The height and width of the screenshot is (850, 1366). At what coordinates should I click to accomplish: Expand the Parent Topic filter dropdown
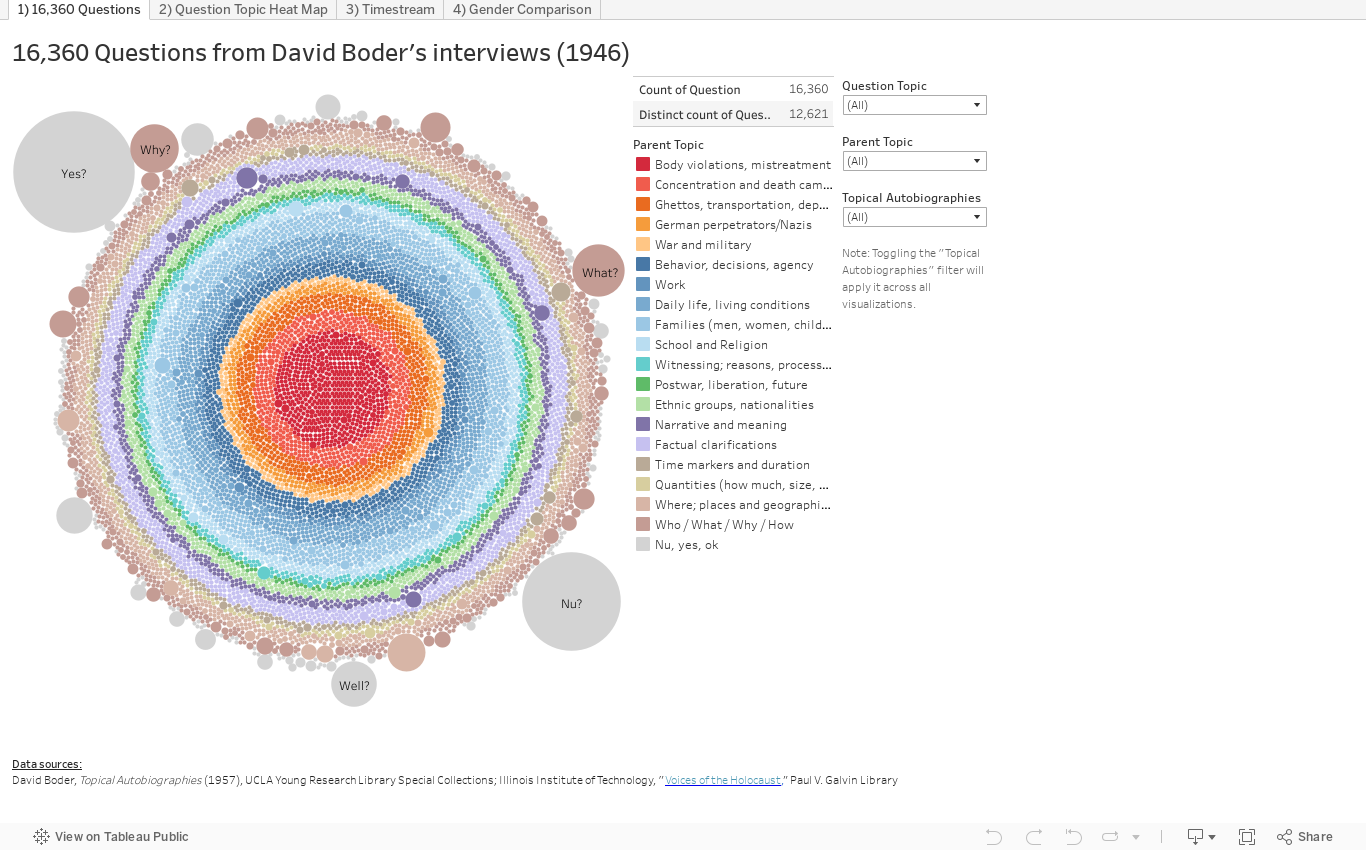(914, 161)
